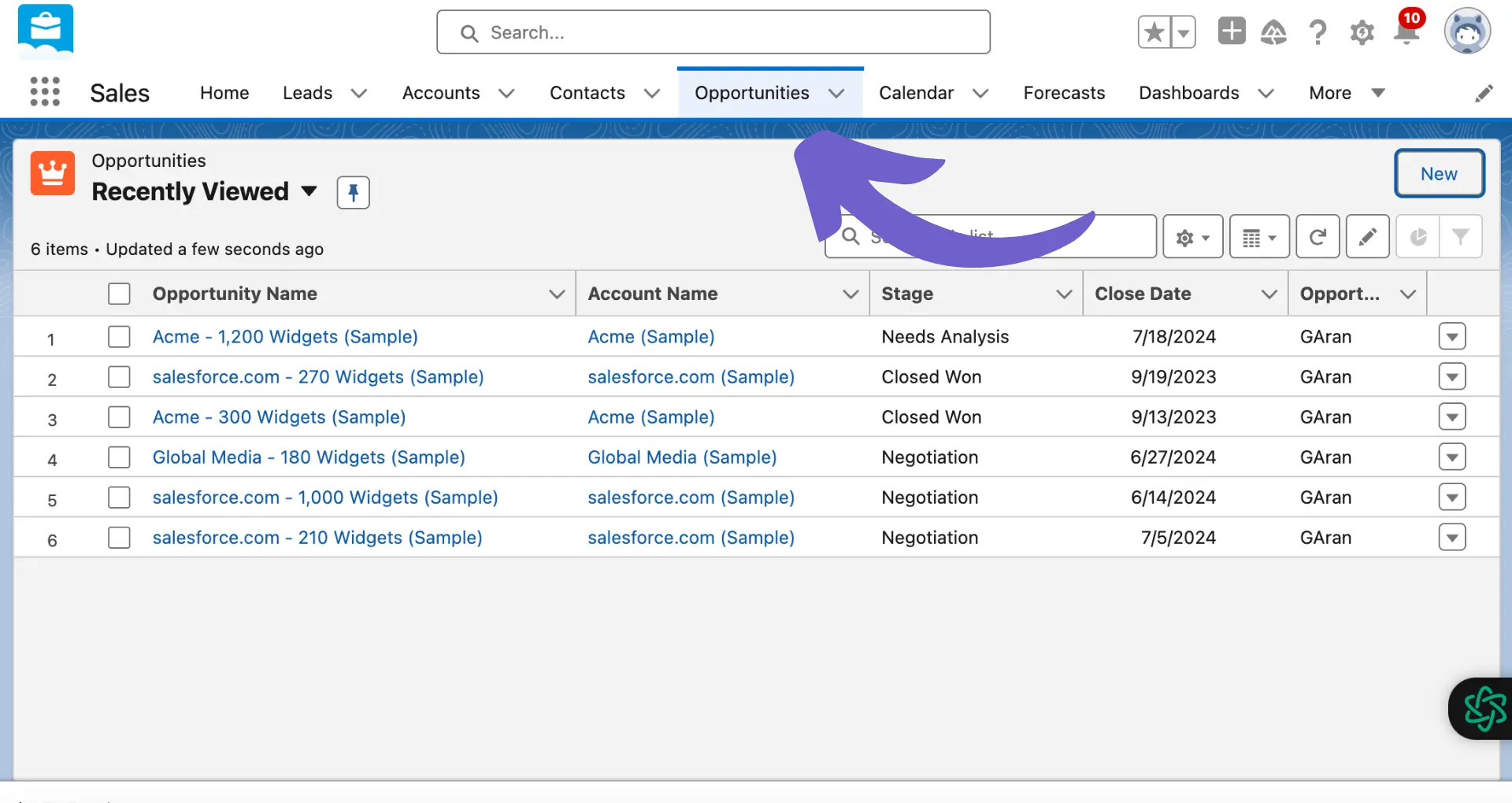
Task: Check the salesforce.com - 210 Widgets row
Action: tap(119, 538)
